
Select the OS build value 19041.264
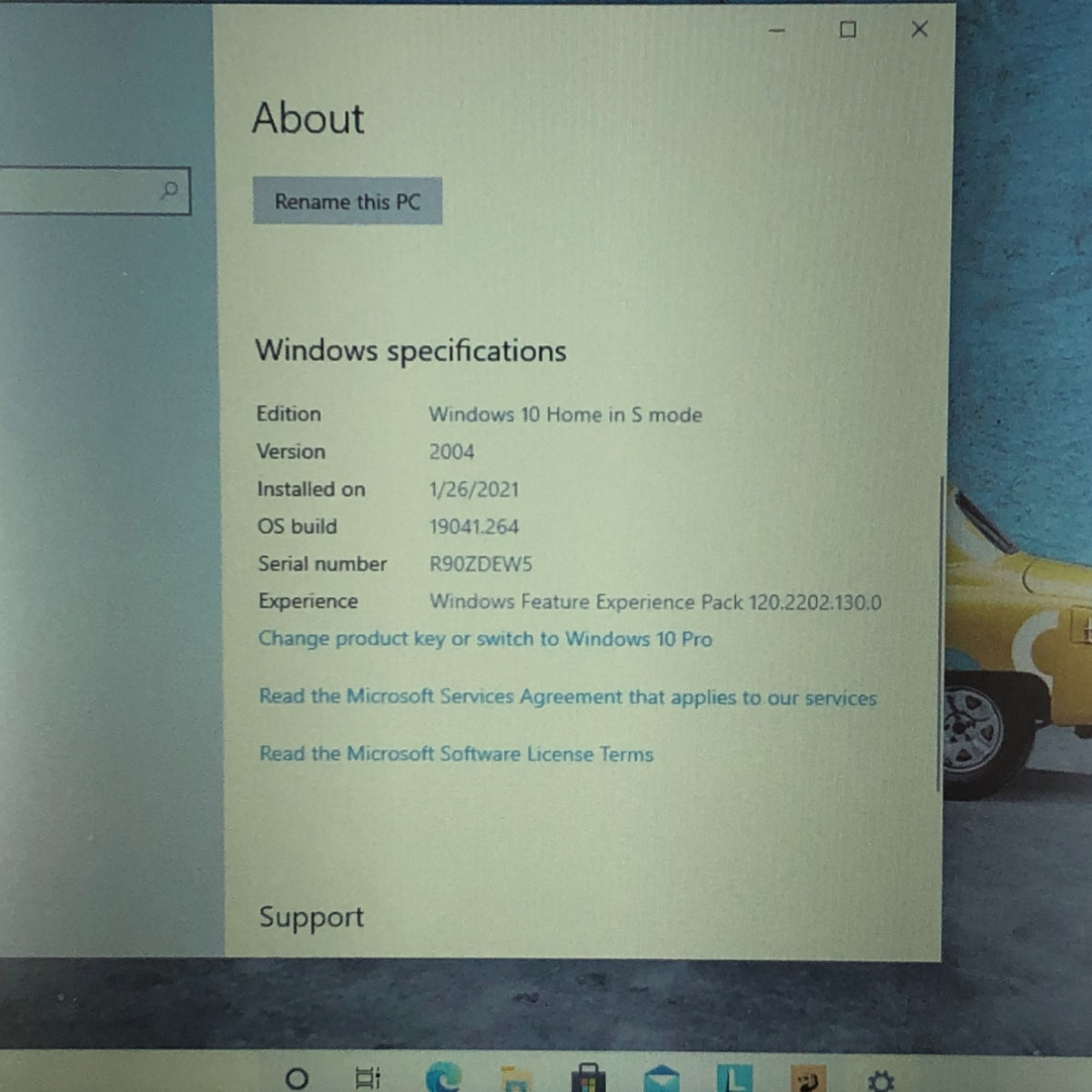point(474,527)
